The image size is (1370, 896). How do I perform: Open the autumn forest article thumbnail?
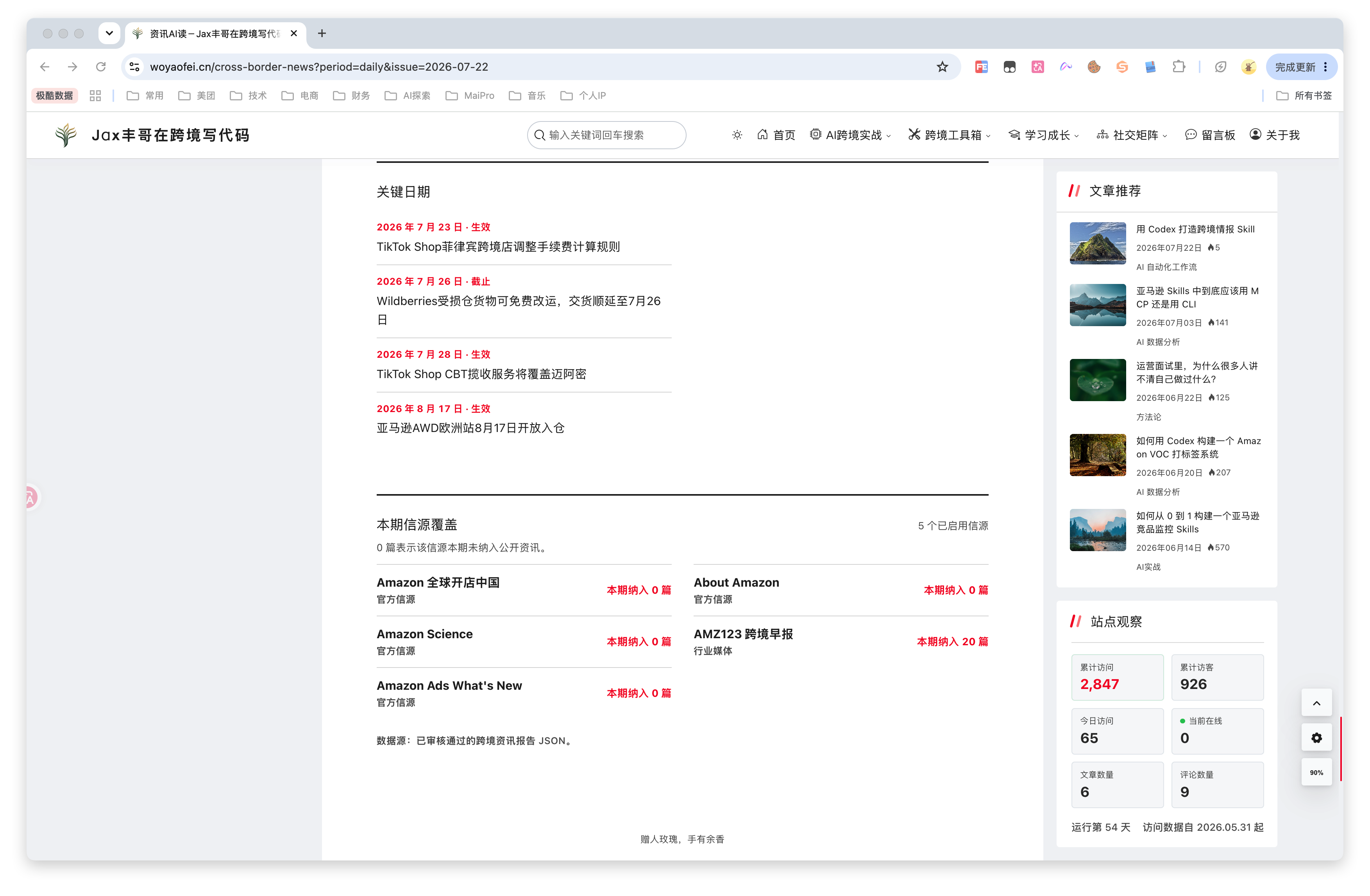point(1098,455)
